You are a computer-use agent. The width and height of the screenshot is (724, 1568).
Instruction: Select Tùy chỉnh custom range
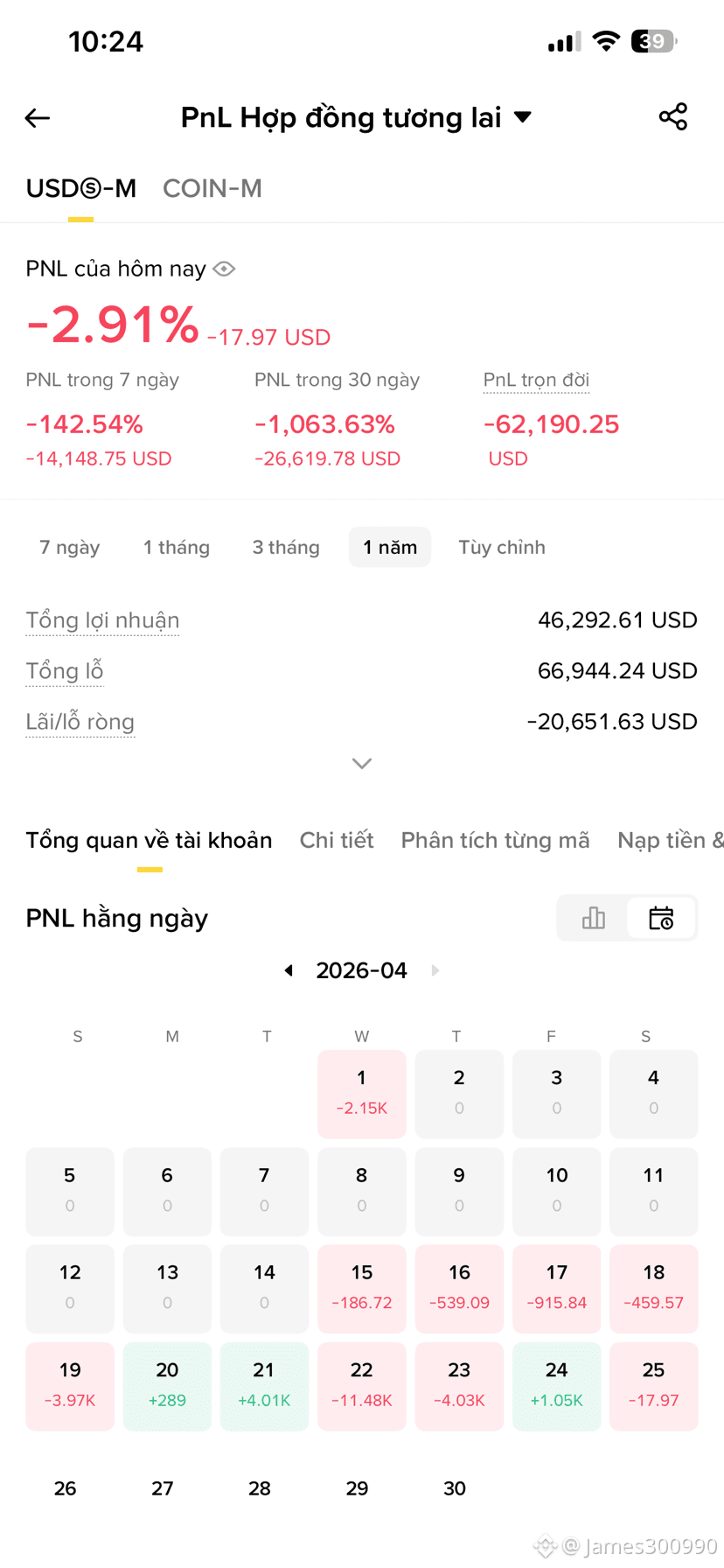(502, 547)
